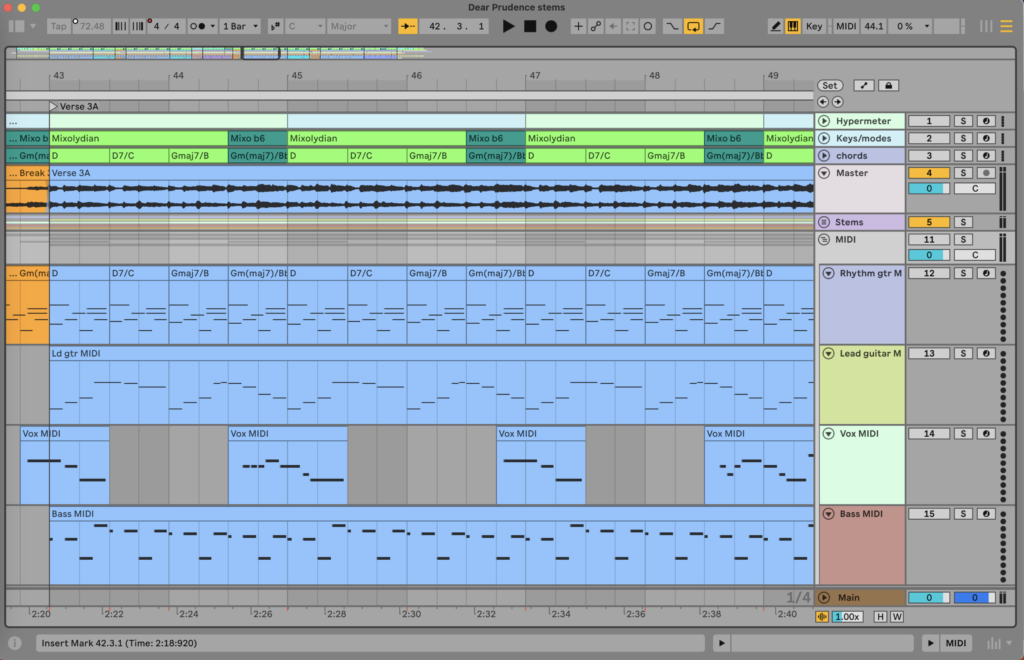Unfold the chords track
Screen dimensions: 1024x660
point(824,155)
